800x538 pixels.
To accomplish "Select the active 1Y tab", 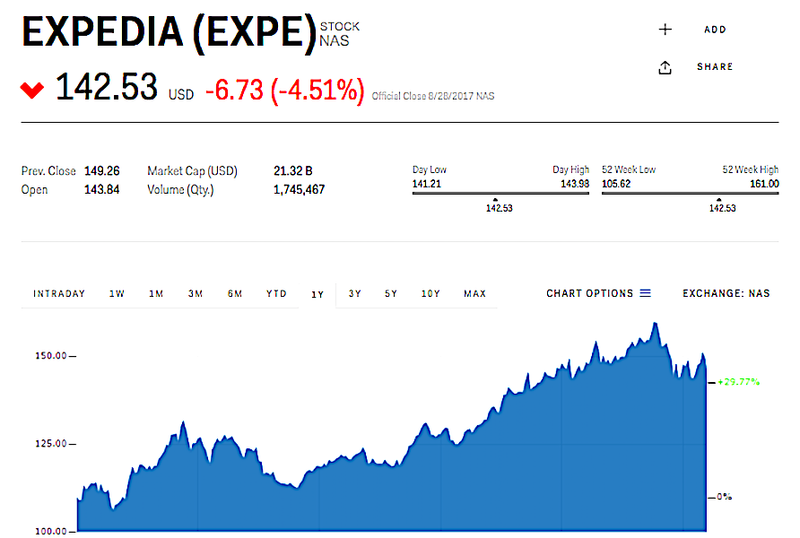I will point(317,295).
